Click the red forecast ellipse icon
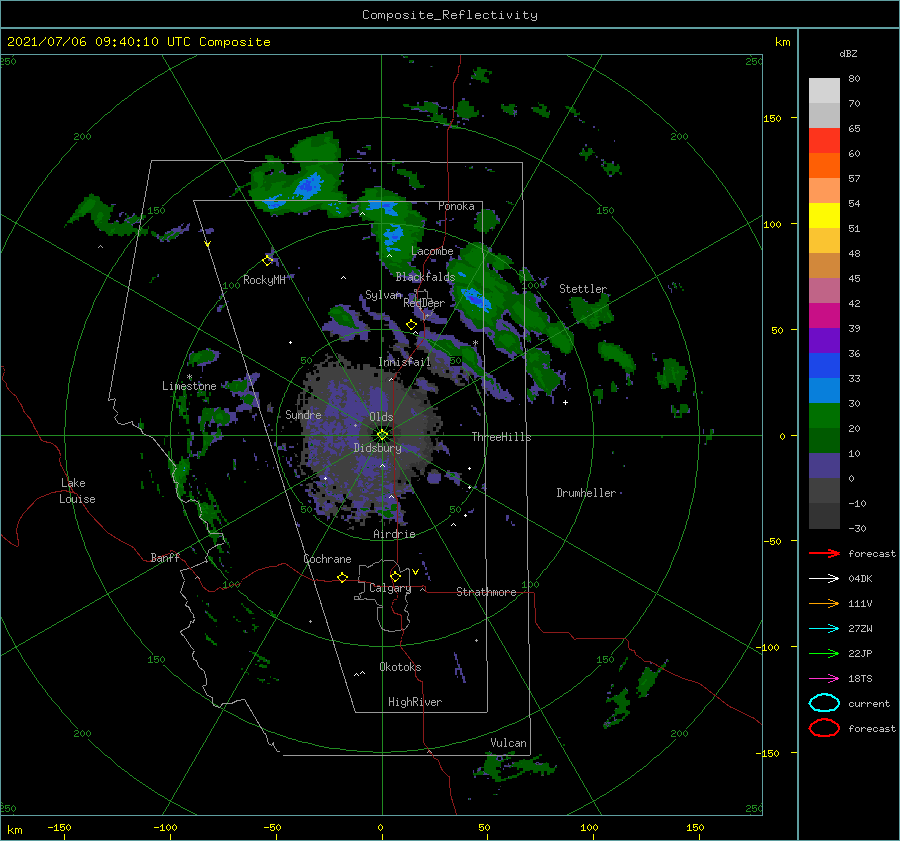 824,728
